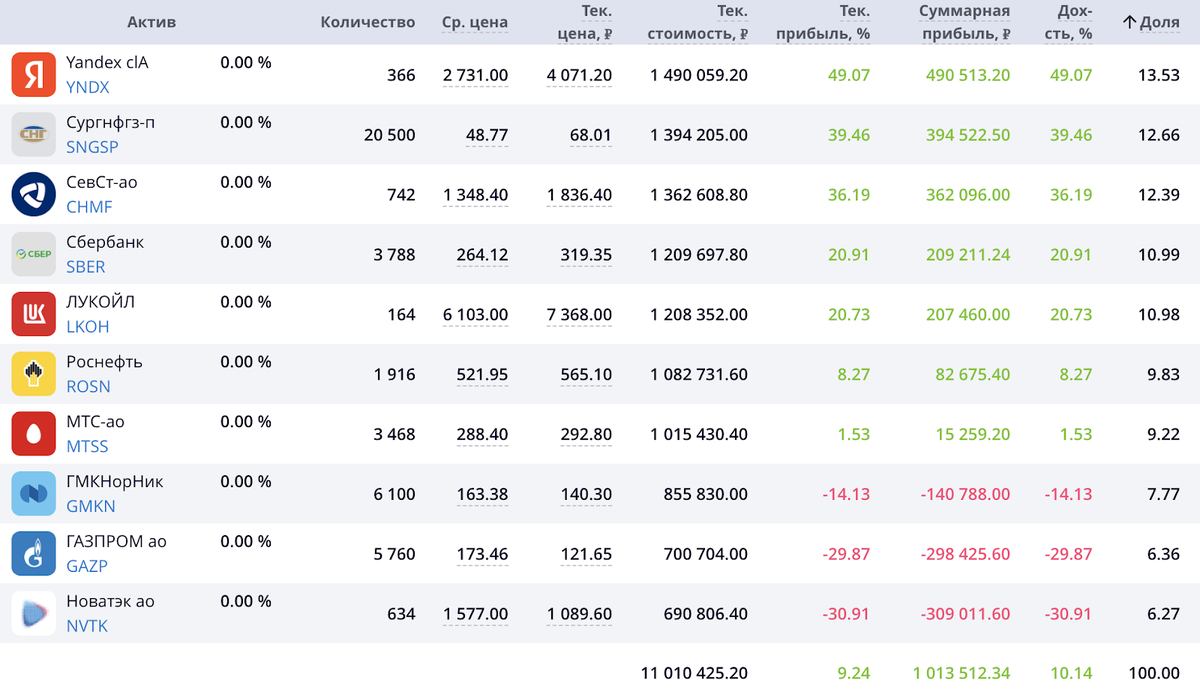Open the GAZP ticker link
The height and width of the screenshot is (698, 1200).
(87, 566)
